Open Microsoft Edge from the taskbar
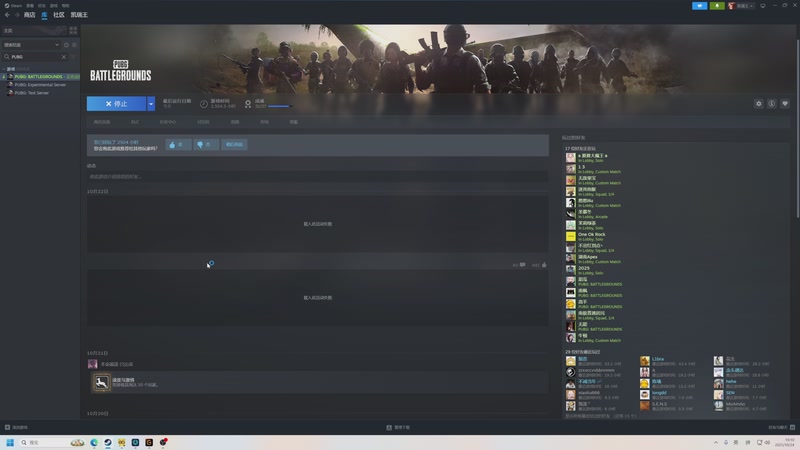This screenshot has width=800, height=450. 94,442
